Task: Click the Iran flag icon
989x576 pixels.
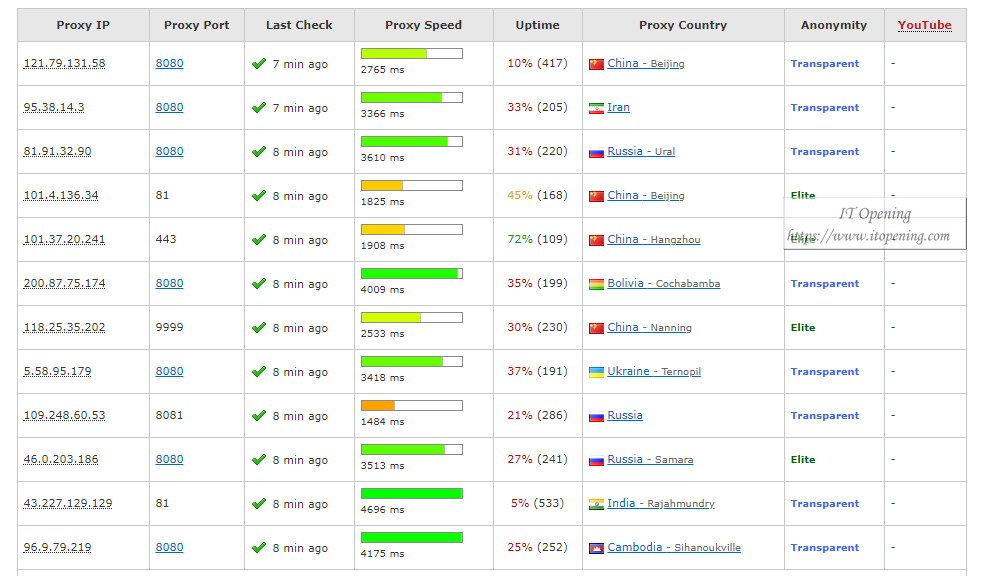Action: coord(596,108)
